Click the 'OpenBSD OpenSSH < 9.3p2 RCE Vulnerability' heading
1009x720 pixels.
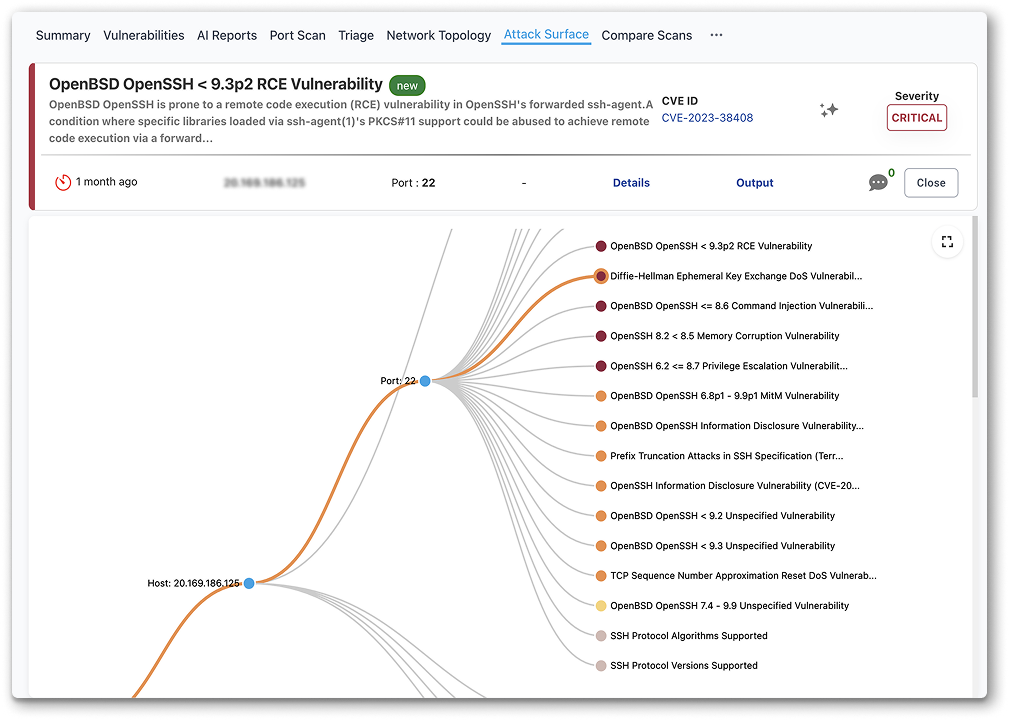click(x=216, y=84)
